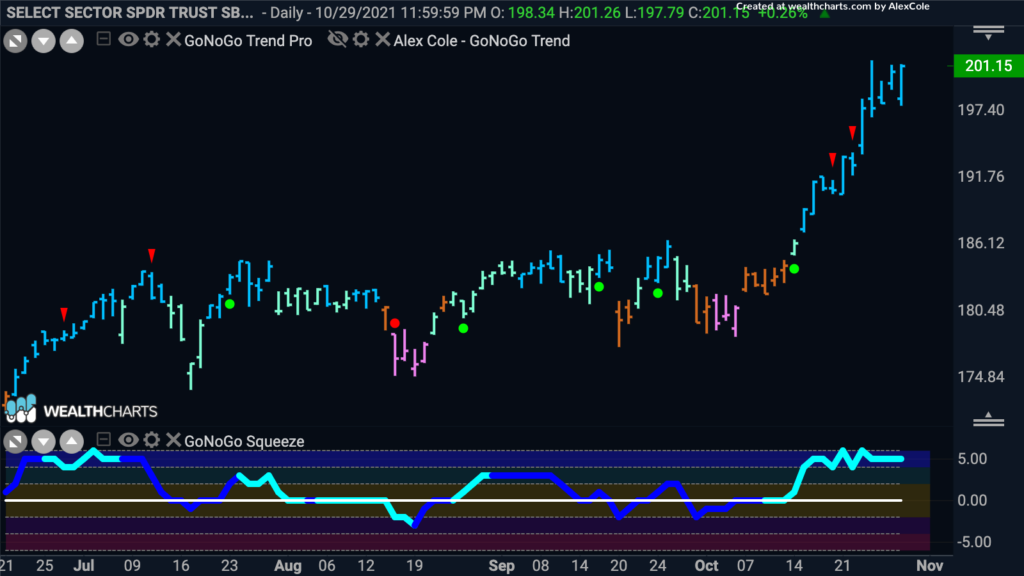Open GoNoGo Squeeze settings gear
Screen dimensions: 1024x576
pyautogui.click(x=152, y=440)
